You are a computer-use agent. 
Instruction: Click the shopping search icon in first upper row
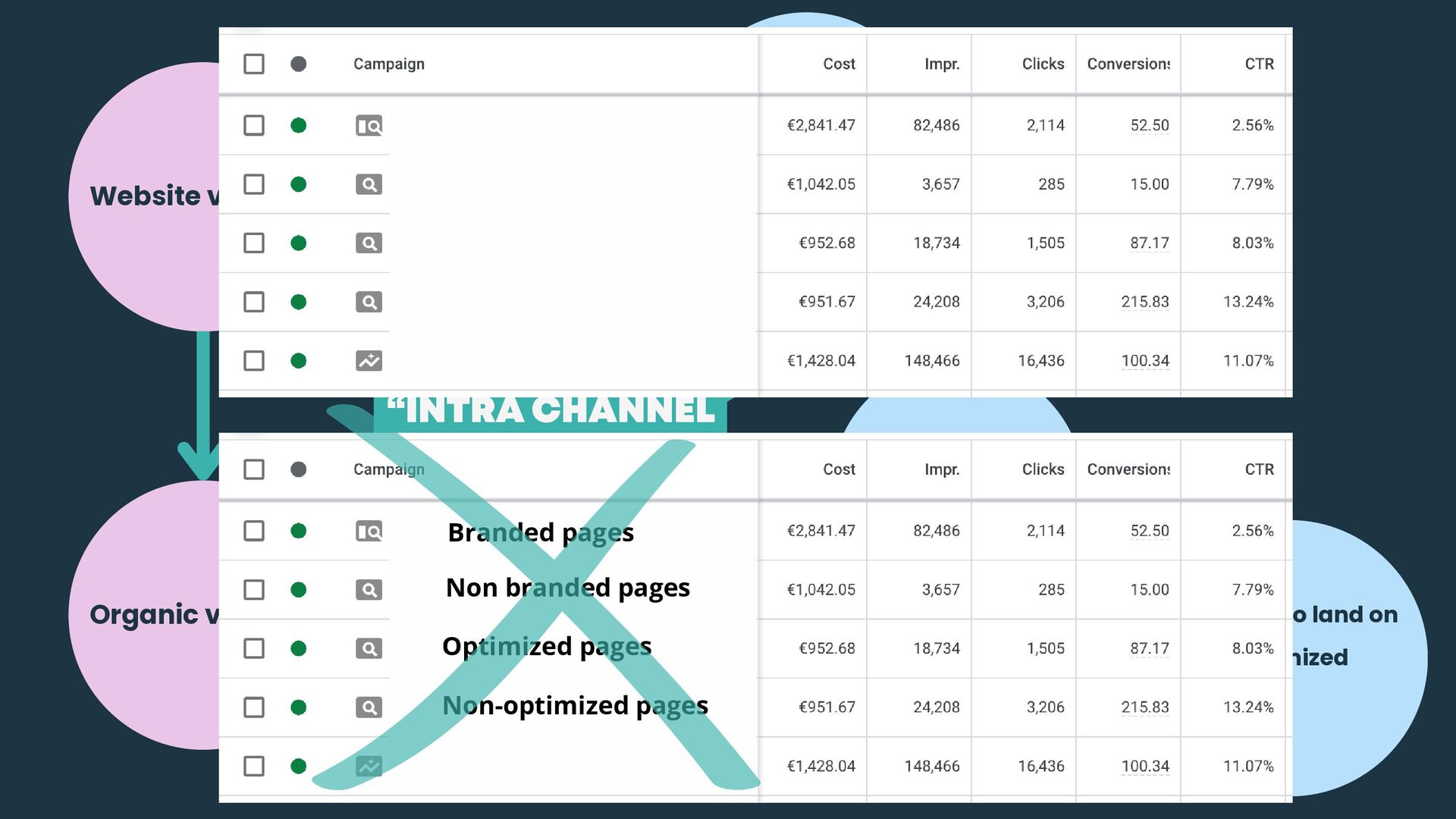(x=369, y=126)
